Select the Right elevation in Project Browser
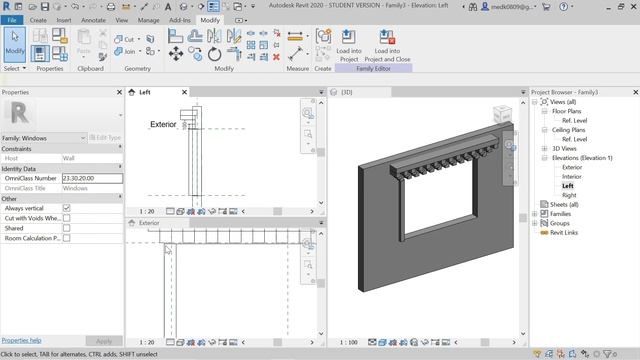The image size is (640, 360). coord(569,195)
